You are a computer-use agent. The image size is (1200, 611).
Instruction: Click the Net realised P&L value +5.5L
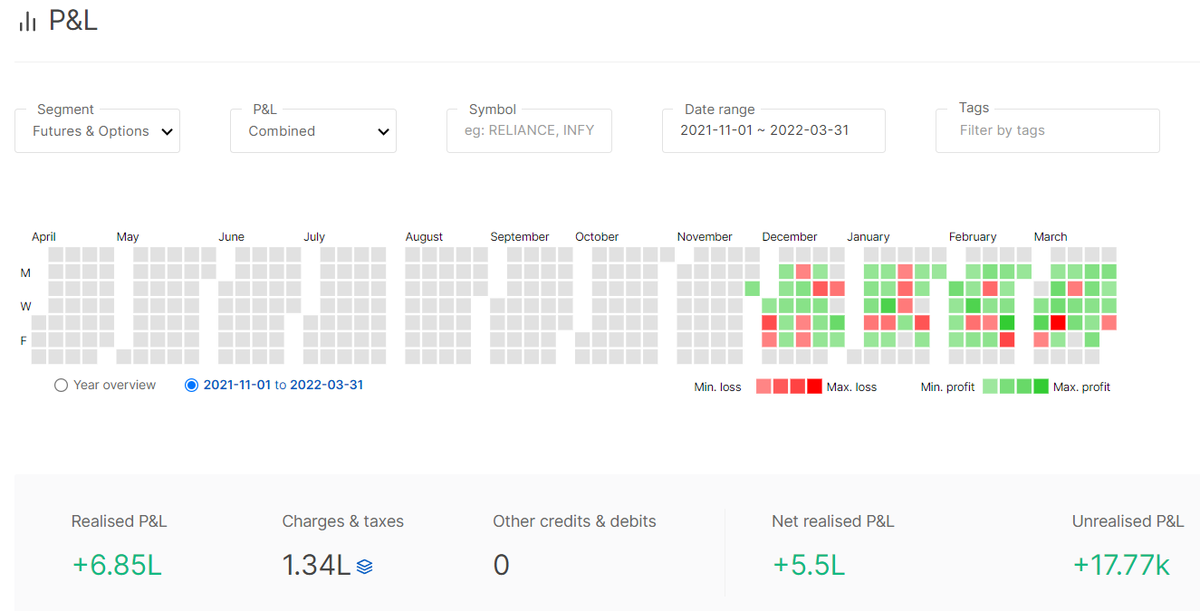coord(809,565)
